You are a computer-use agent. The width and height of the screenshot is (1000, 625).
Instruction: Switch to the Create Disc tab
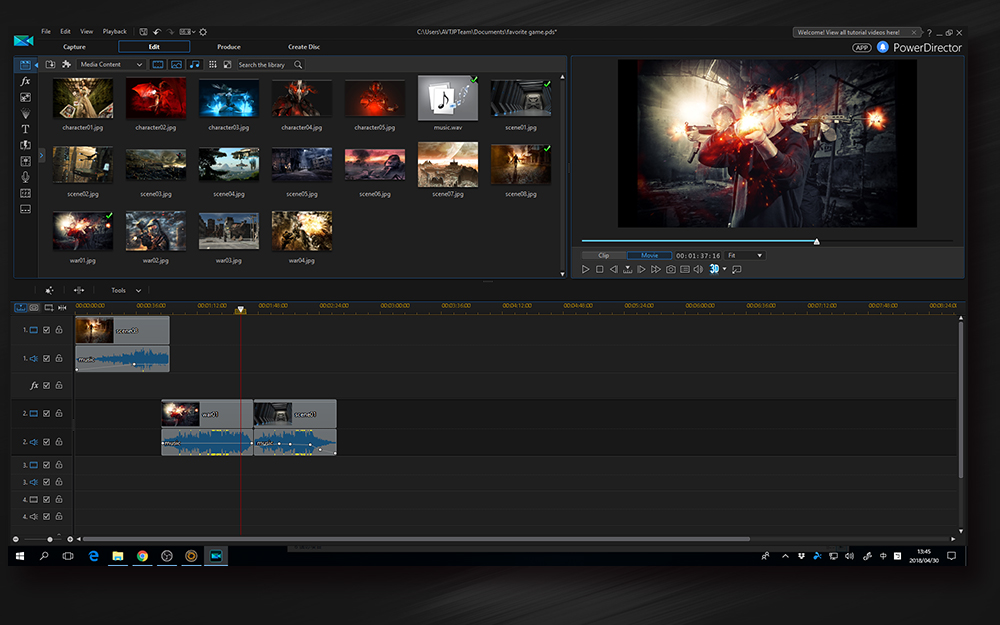click(304, 47)
